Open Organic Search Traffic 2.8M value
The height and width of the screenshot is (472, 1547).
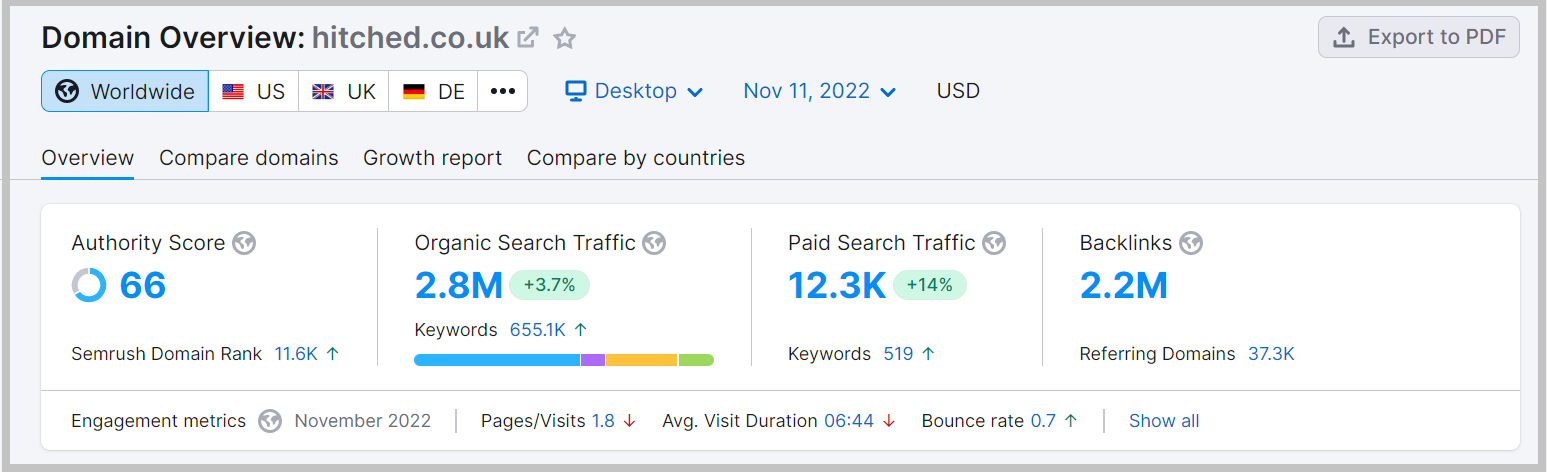(459, 286)
